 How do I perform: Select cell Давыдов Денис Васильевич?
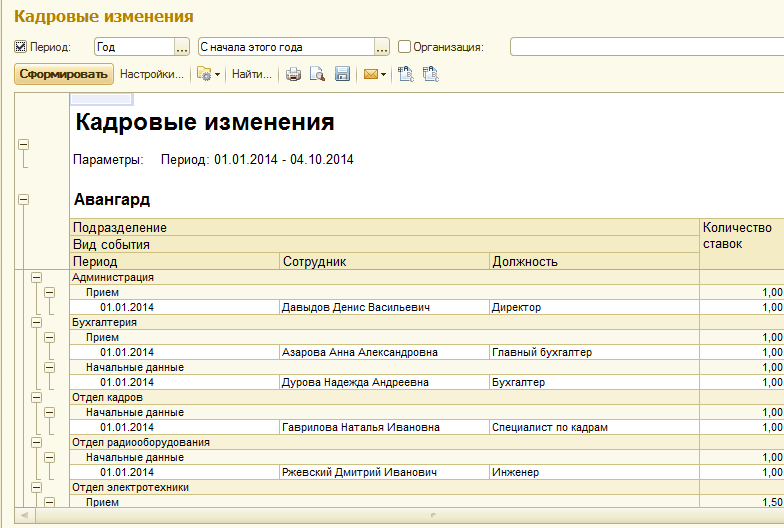(384, 307)
